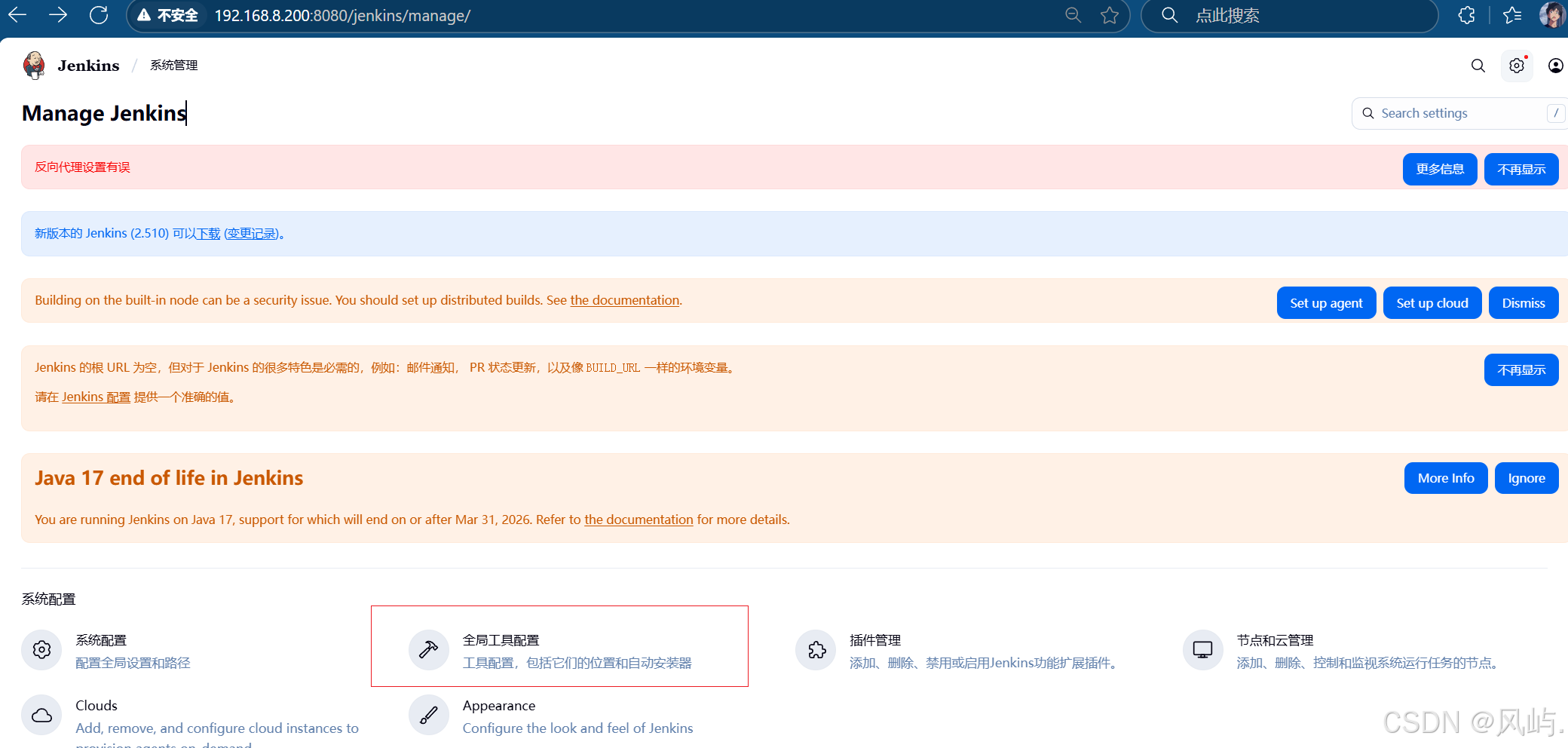
Task: Click the 点此搜索 browser search box
Action: tap(1289, 15)
